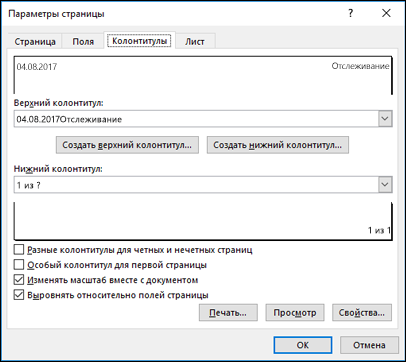Open the Печать dialog button
The image size is (406, 362).
pos(228,313)
